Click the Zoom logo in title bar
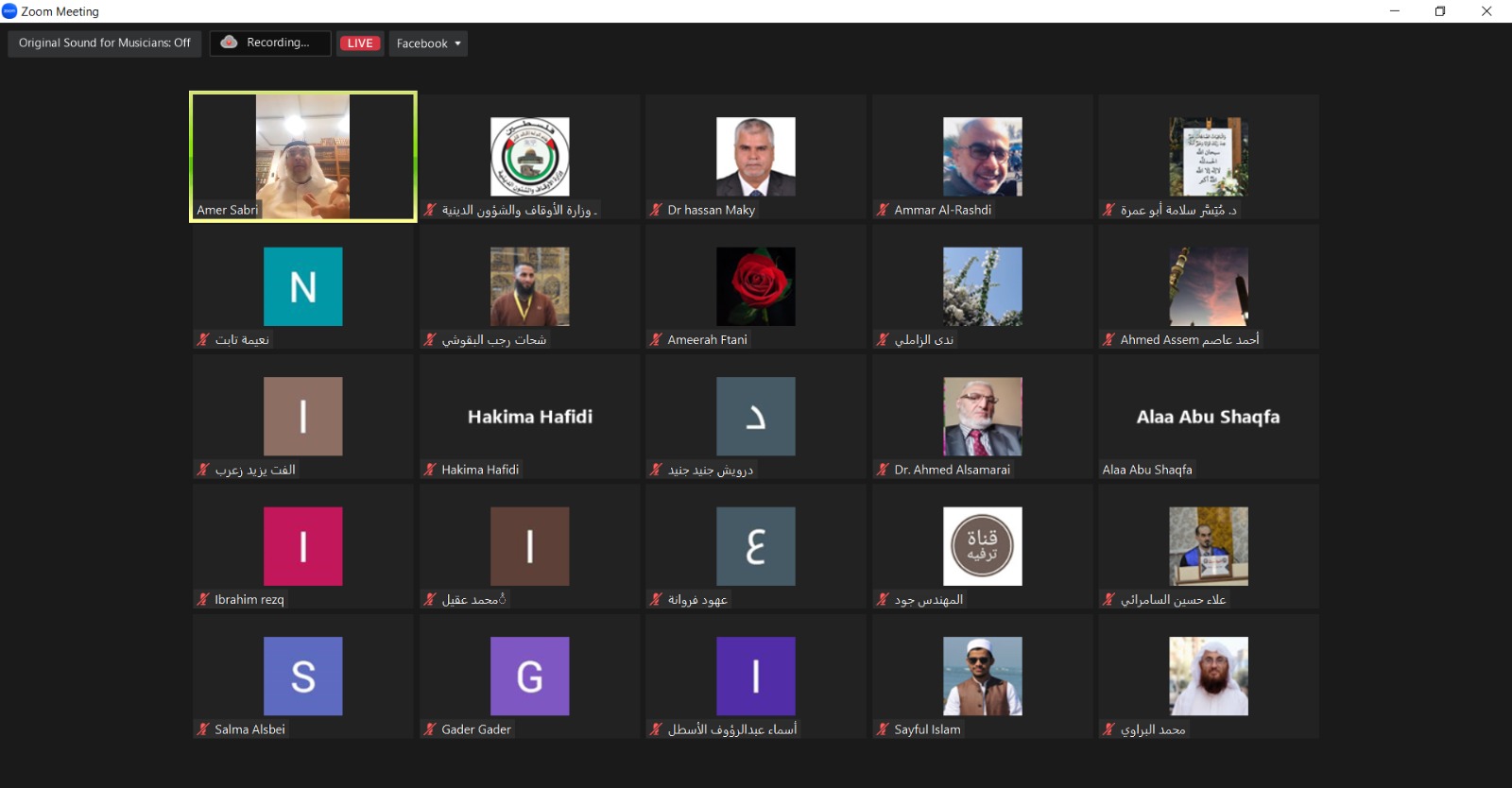This screenshot has height=788, width=1512. [9, 11]
